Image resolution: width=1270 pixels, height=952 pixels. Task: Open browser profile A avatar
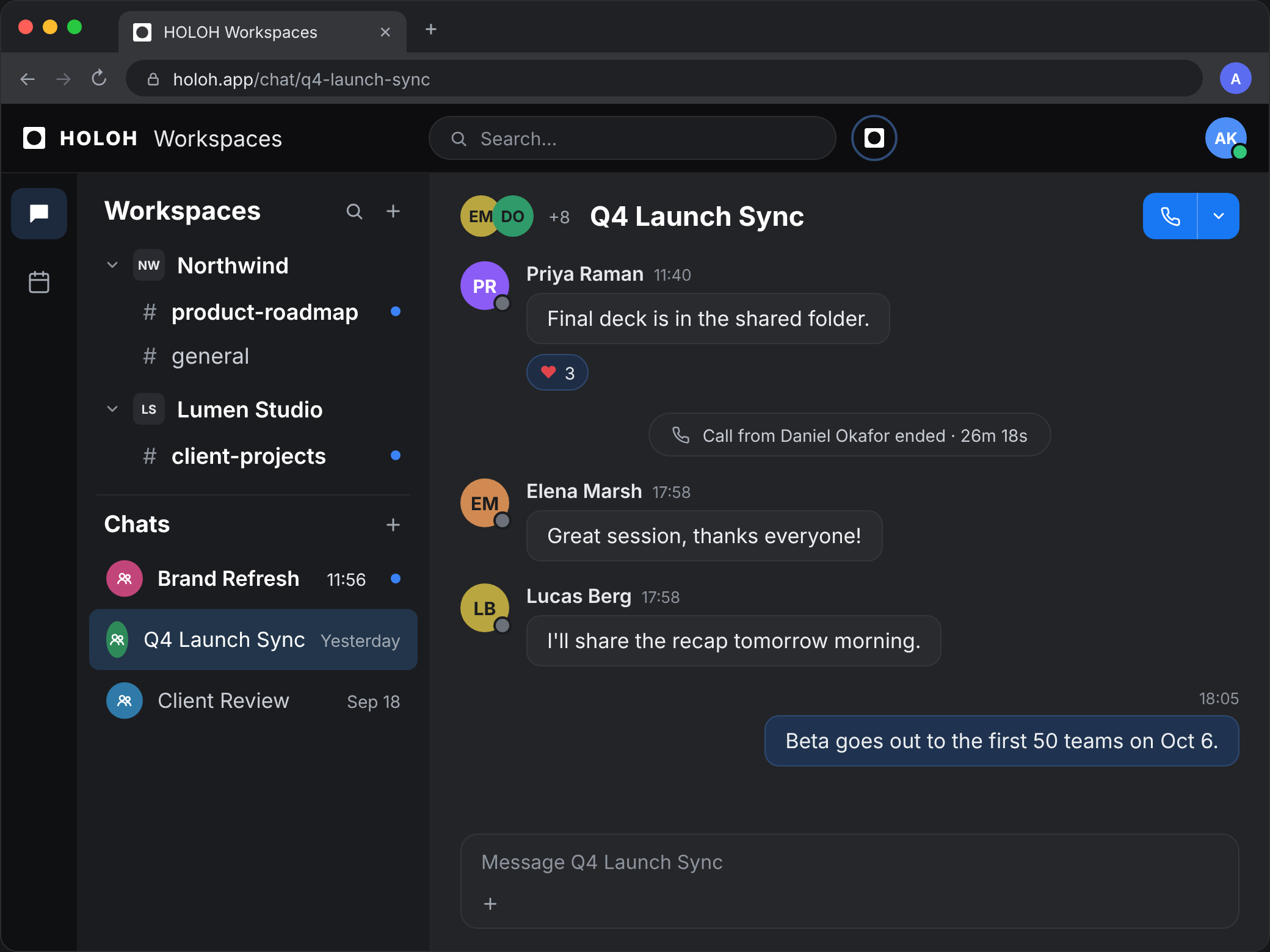pos(1236,78)
